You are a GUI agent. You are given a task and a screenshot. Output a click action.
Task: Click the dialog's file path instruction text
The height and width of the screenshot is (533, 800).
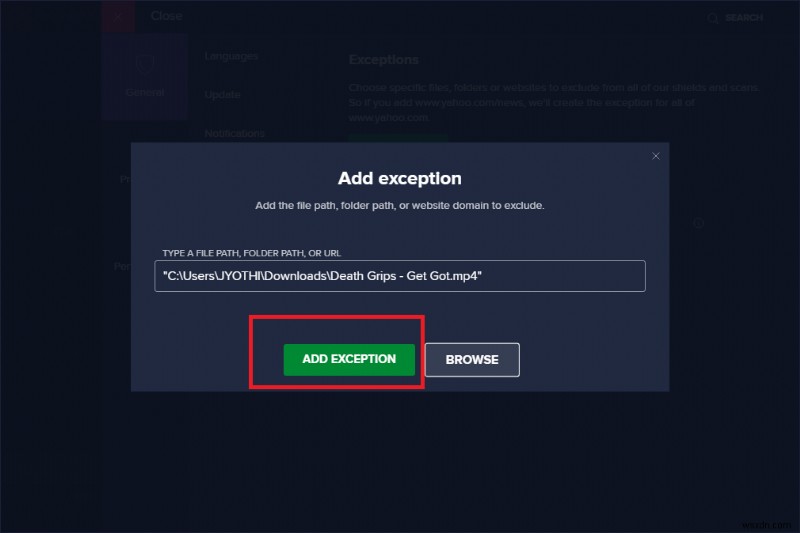point(400,205)
